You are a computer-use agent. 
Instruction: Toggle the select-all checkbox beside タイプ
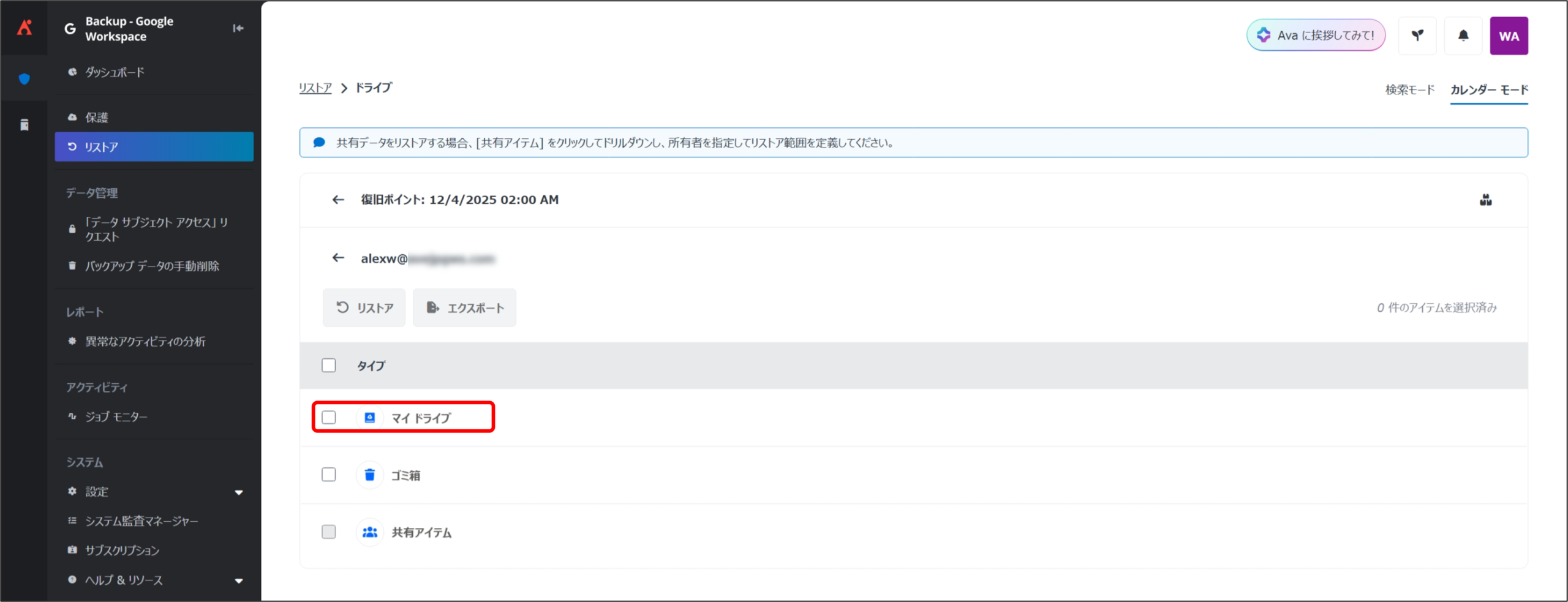[x=329, y=366]
